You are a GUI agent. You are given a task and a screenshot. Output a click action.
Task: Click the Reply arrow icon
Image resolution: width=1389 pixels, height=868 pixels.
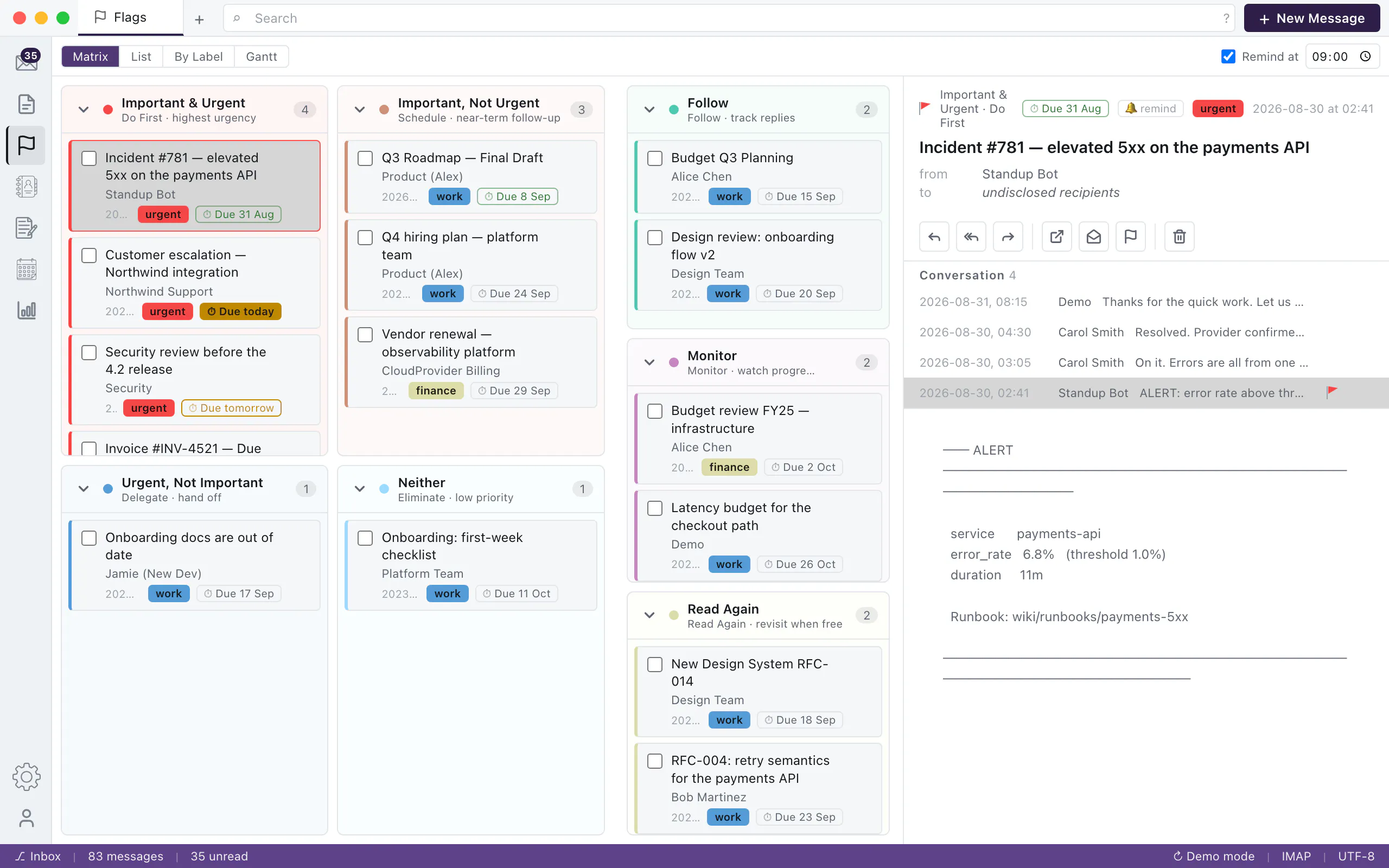tap(934, 237)
